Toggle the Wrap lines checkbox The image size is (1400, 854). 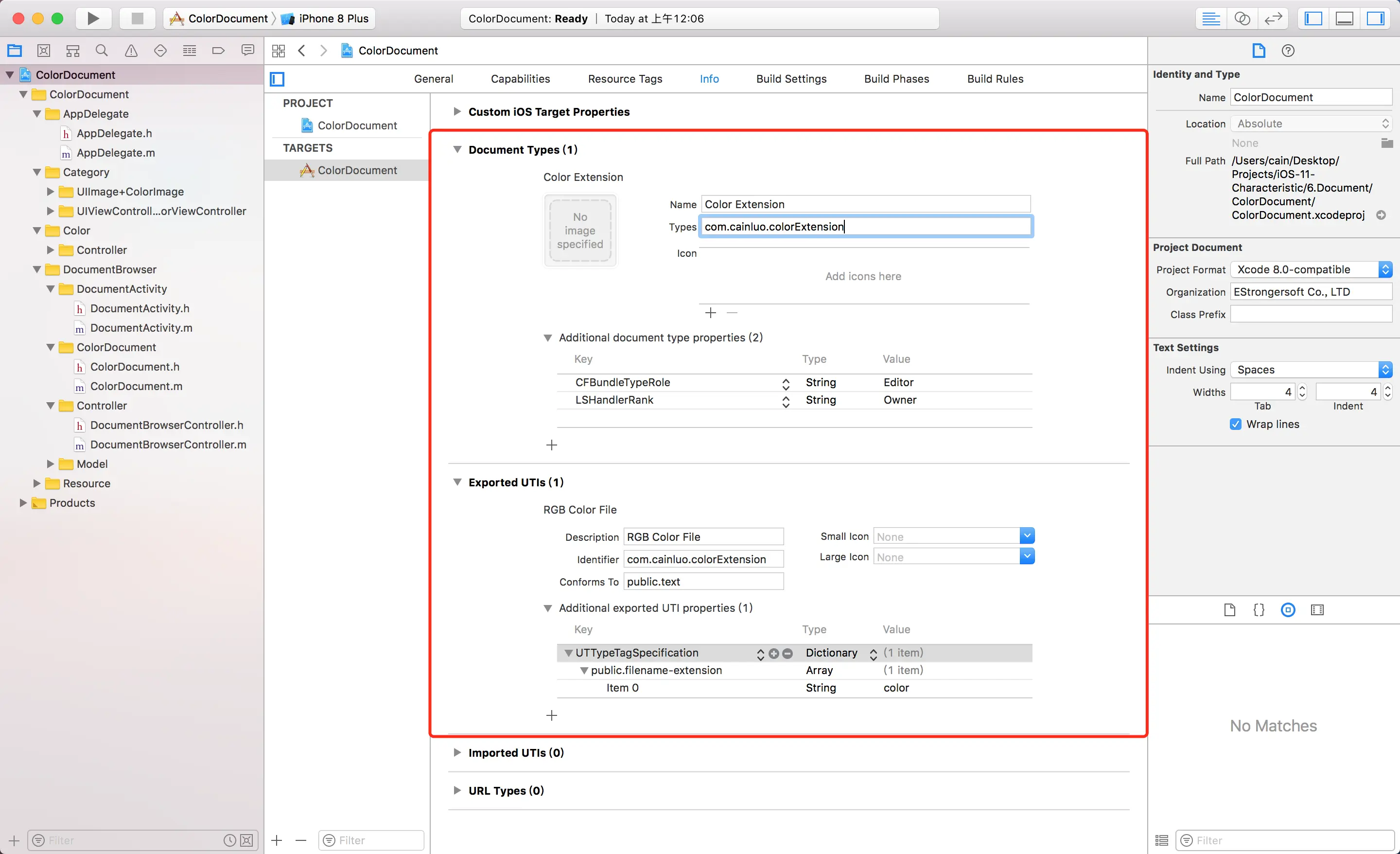1235,424
